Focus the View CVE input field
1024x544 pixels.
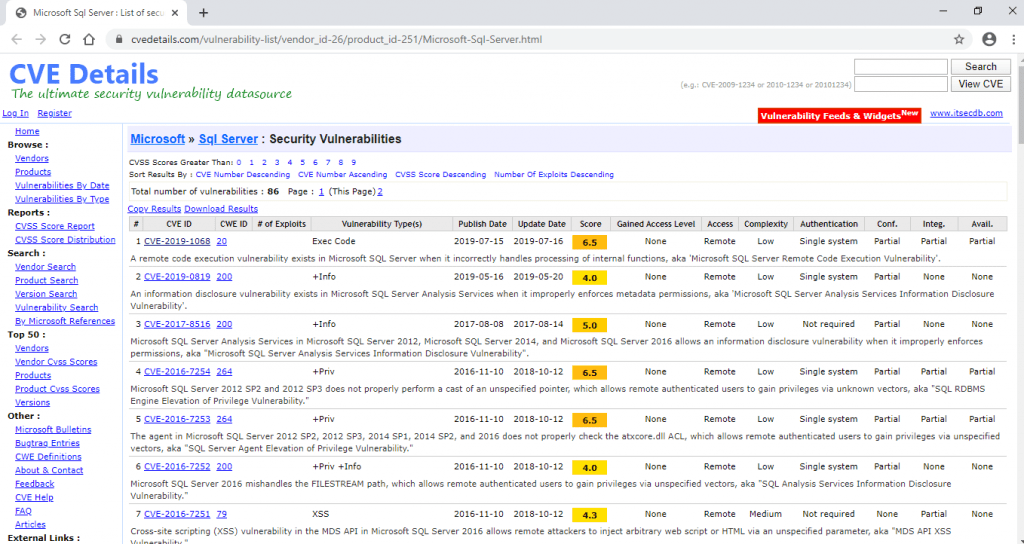(901, 84)
